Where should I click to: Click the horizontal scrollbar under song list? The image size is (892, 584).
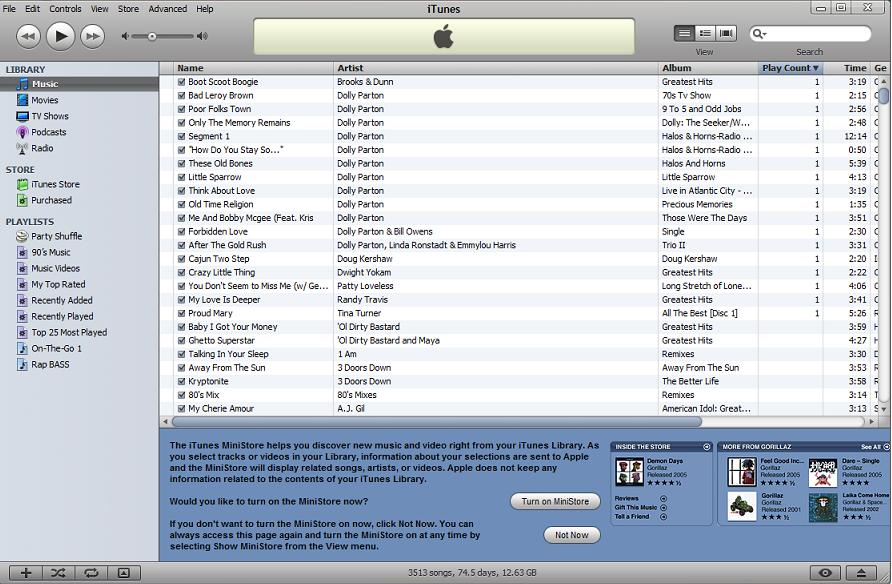tap(436, 422)
